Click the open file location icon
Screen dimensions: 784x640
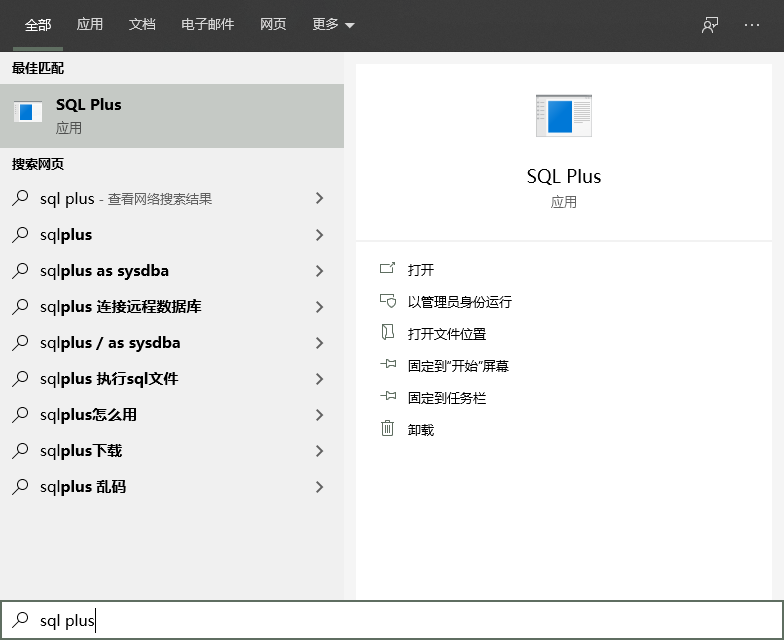388,332
